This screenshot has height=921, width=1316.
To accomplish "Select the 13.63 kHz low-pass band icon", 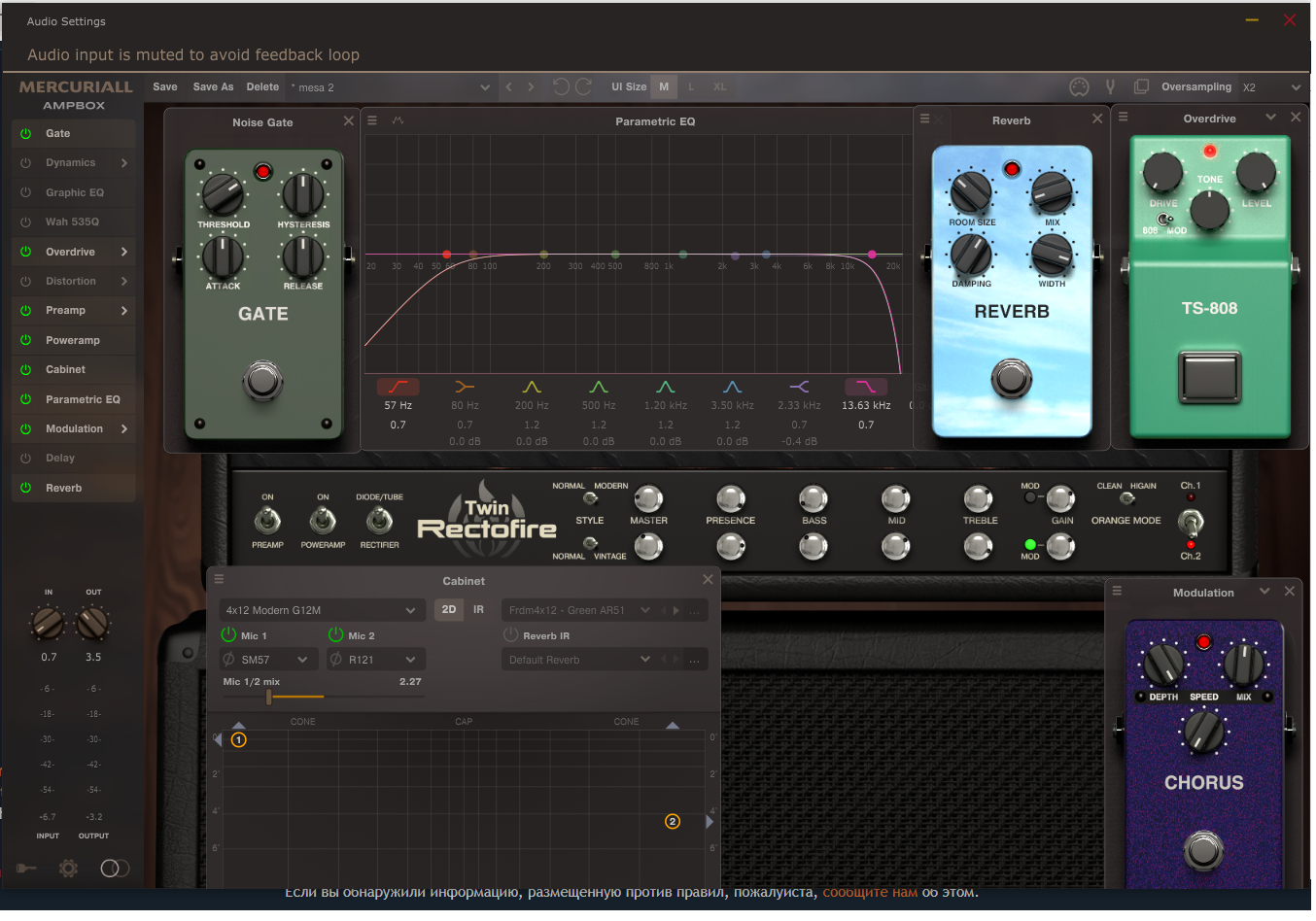I will tap(866, 387).
